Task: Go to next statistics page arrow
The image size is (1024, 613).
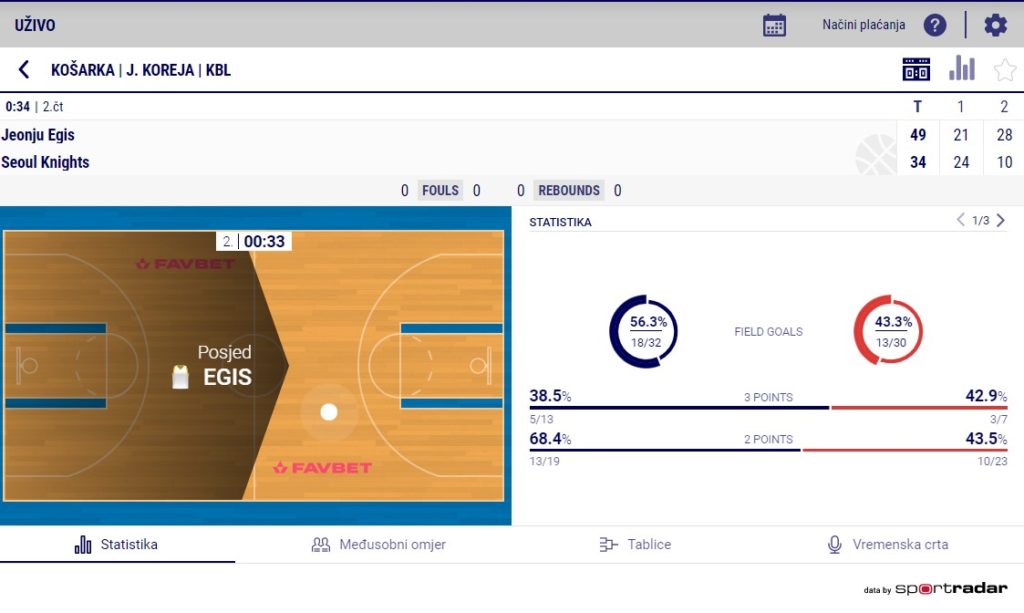Action: (x=1001, y=220)
